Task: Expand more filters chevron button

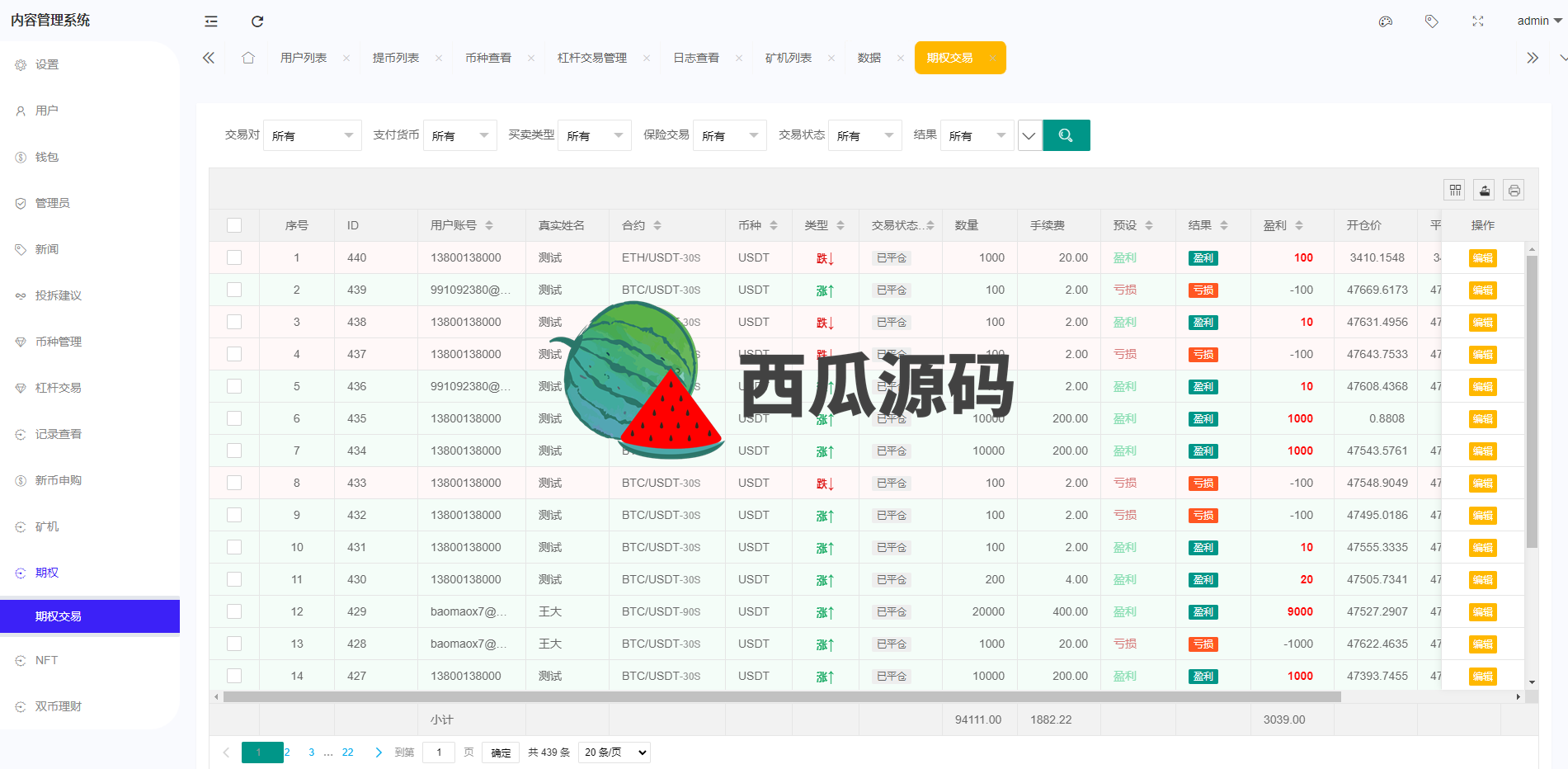Action: 1029,135
